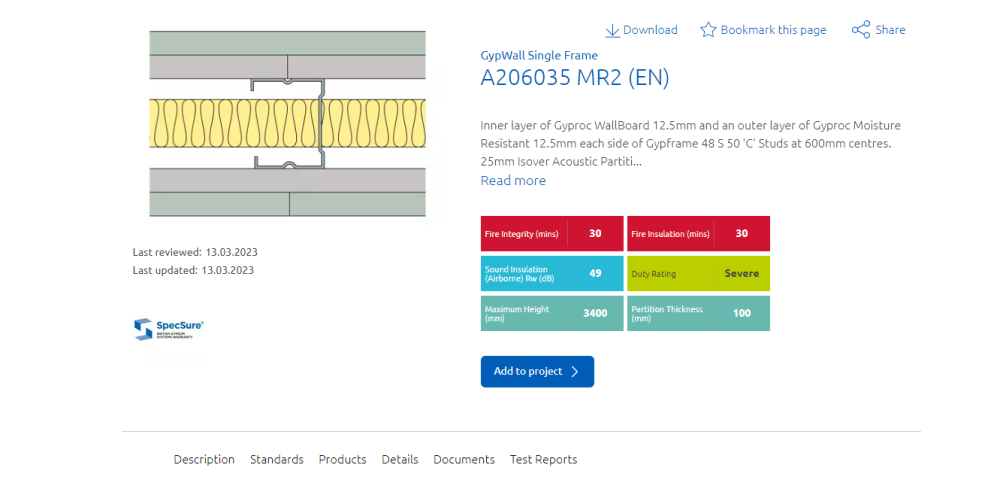Click the Add to project button
Viewport: 1000px width, 477px height.
[538, 372]
